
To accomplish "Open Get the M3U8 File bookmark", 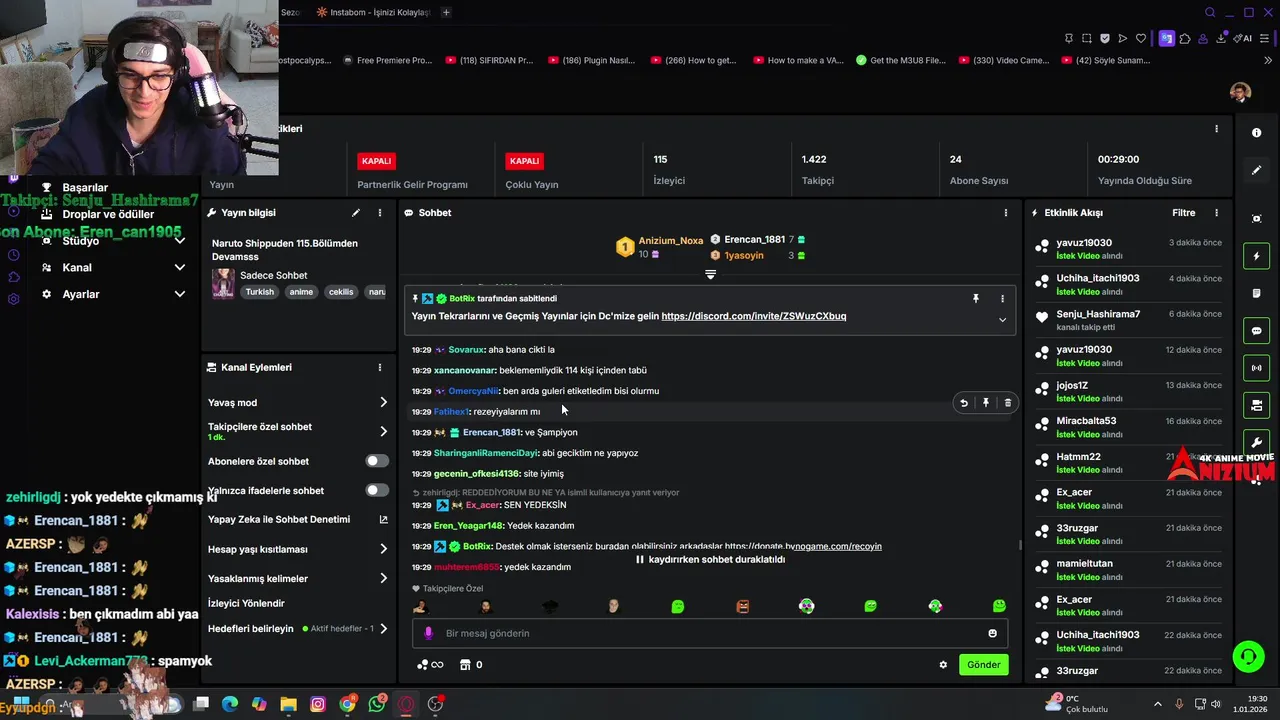I will coord(900,60).
